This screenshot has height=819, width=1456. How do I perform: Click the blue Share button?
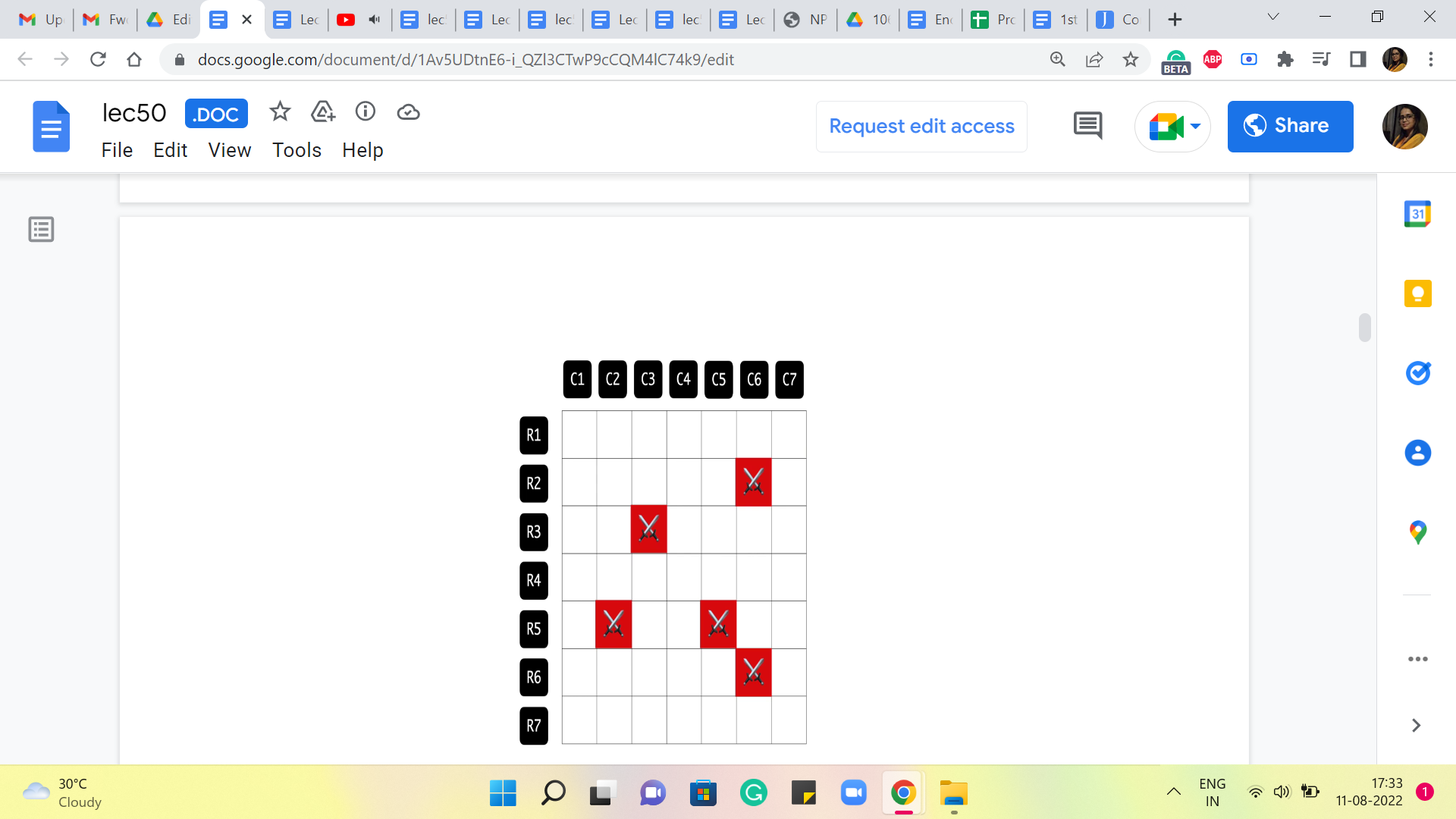tap(1290, 126)
